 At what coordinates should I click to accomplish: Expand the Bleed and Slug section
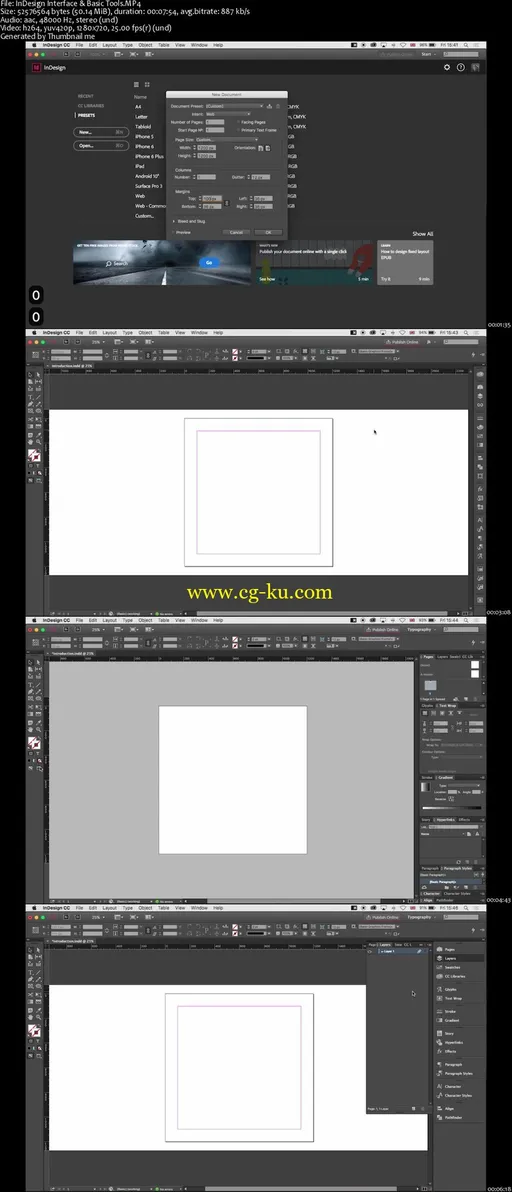point(174,221)
